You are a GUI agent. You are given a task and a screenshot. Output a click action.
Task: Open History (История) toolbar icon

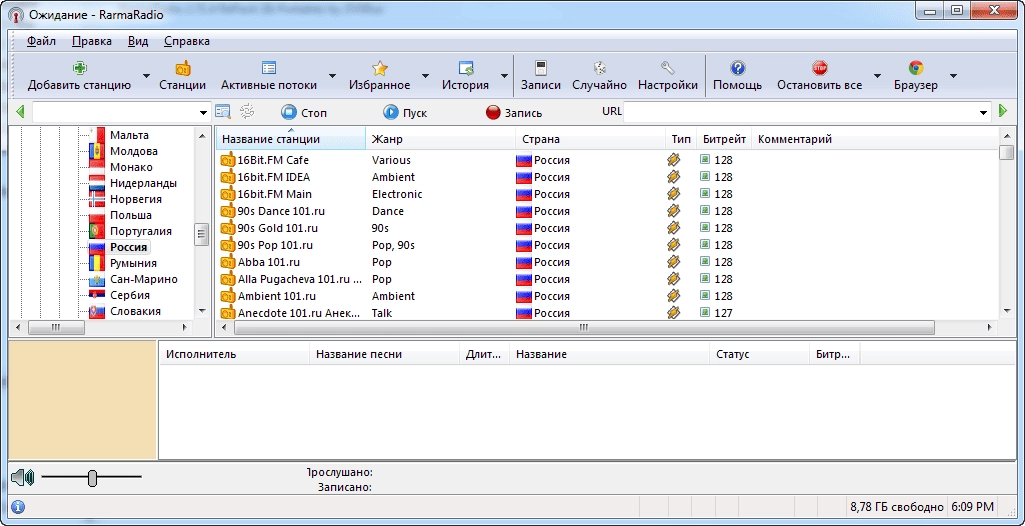tap(465, 68)
